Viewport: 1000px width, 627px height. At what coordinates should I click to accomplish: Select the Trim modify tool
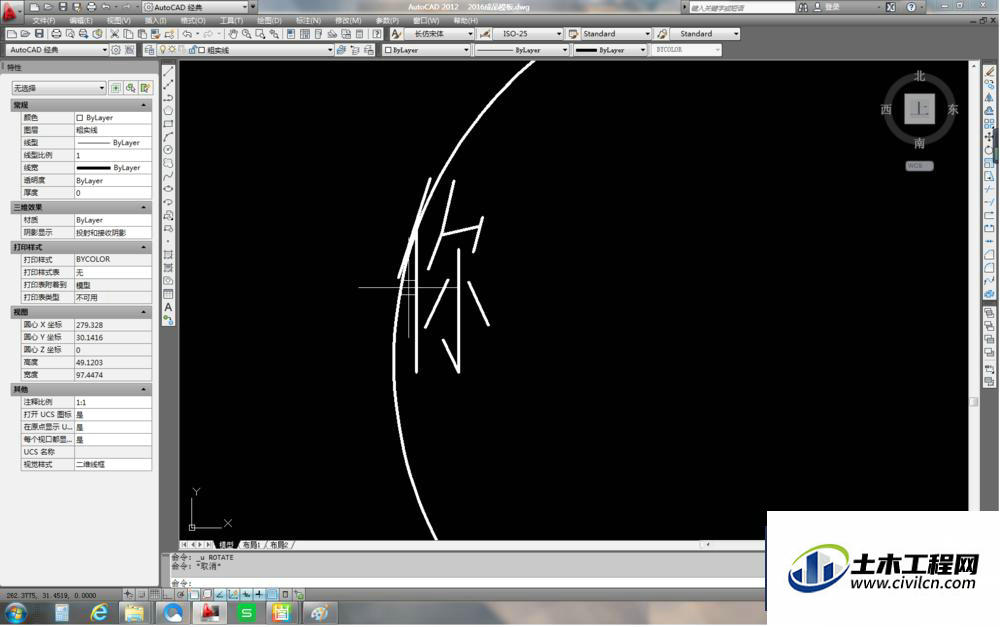[x=989, y=189]
